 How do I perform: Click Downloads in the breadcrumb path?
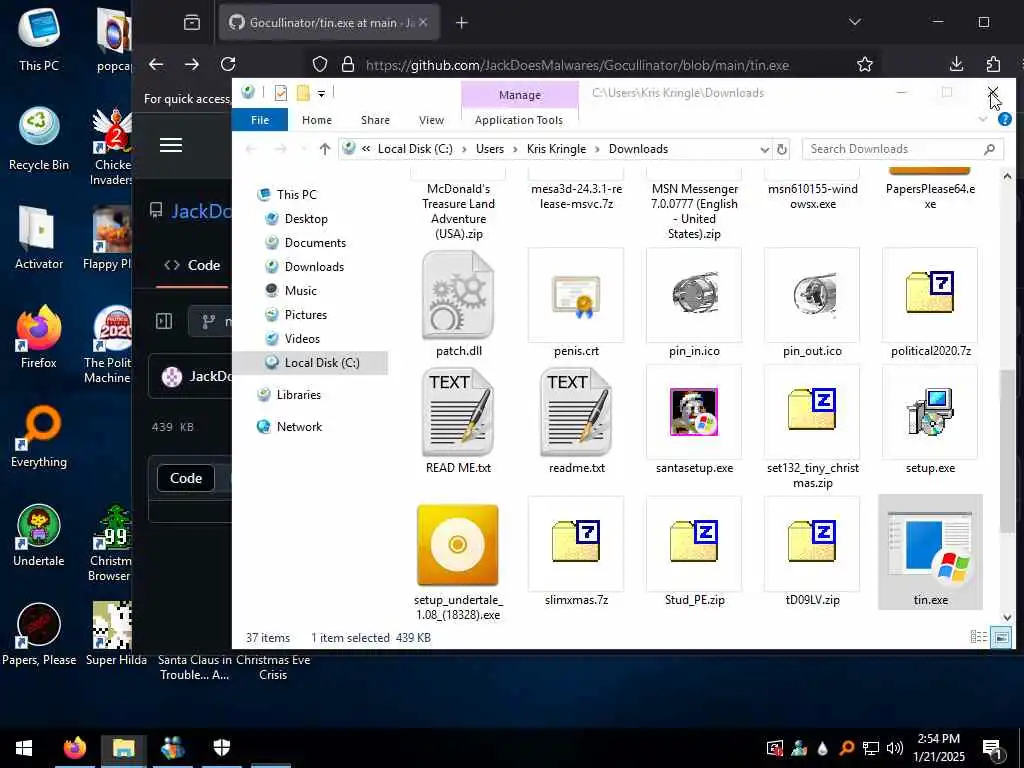[638, 149]
